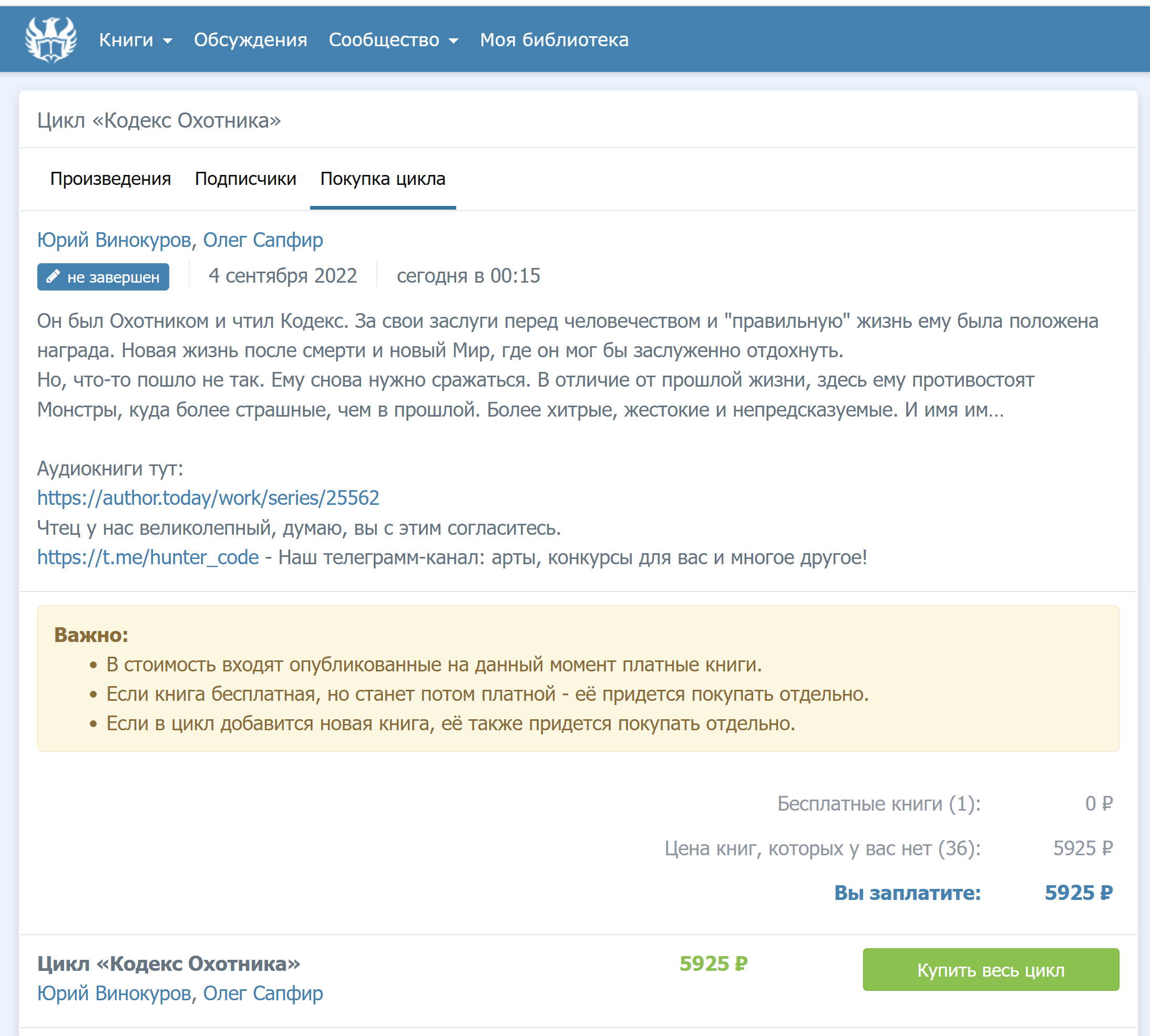
Task: Switch to the Произведения tab
Action: click(x=110, y=179)
